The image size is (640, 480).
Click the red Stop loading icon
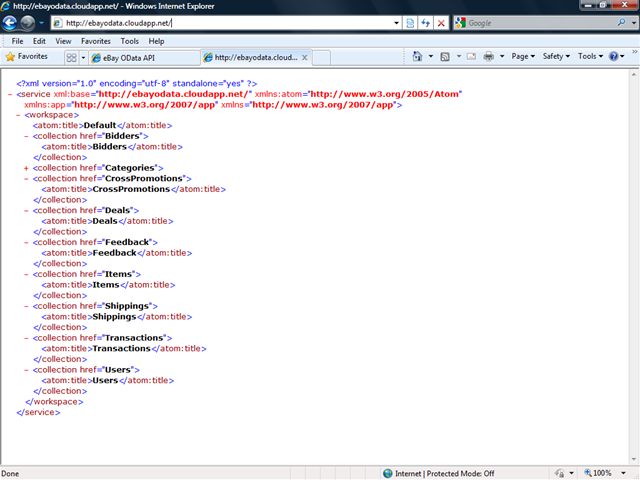tap(441, 23)
